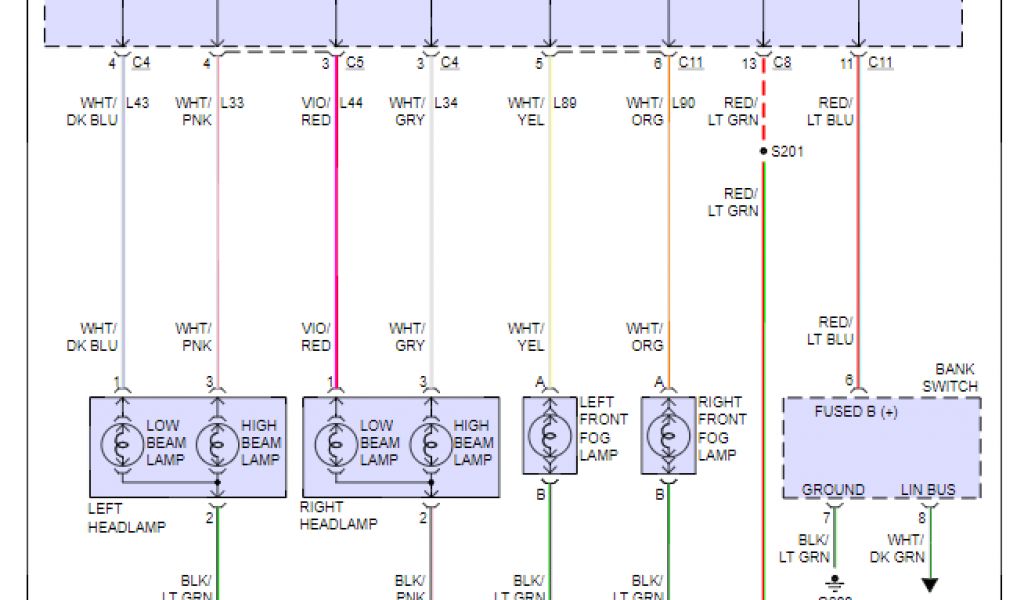1024x600 pixels.
Task: Click the left headlamp low beam lamp symbol
Action: 121,441
